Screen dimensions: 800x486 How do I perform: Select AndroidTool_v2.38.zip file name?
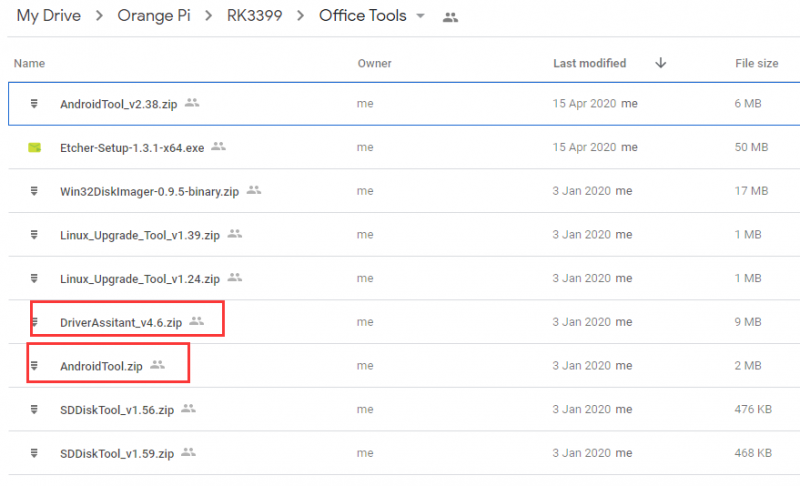(x=118, y=104)
